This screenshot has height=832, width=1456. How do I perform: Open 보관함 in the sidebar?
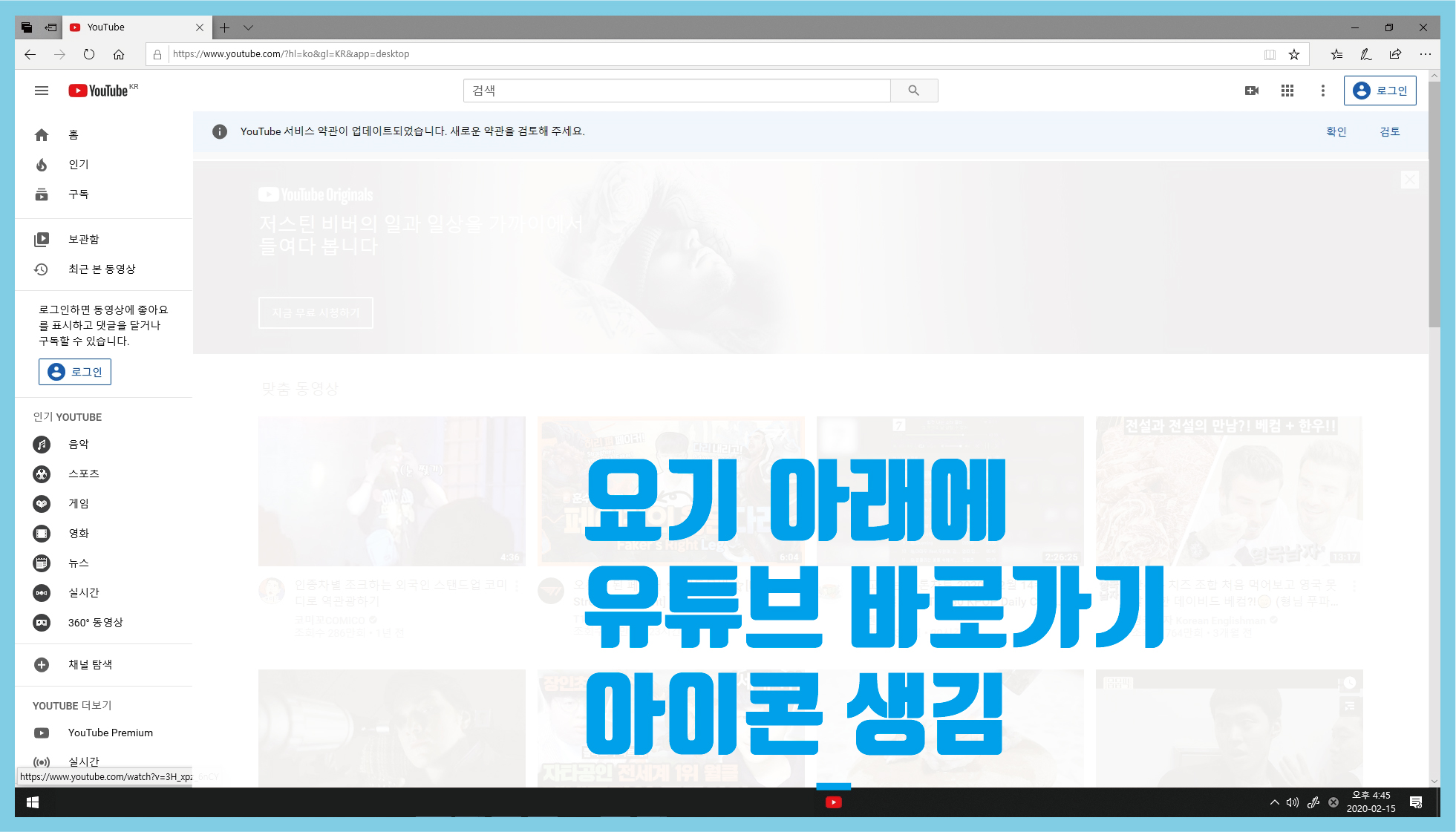click(83, 239)
